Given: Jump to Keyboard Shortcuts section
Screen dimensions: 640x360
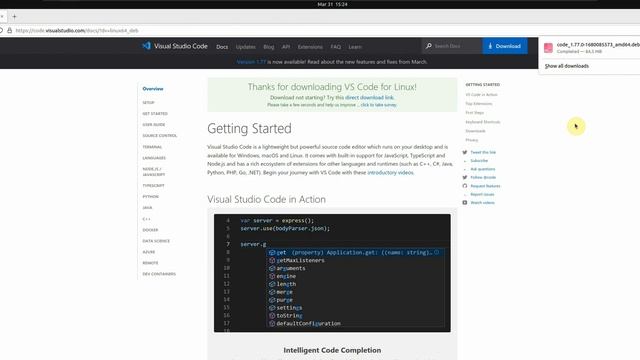Looking at the screenshot, I should (483, 122).
